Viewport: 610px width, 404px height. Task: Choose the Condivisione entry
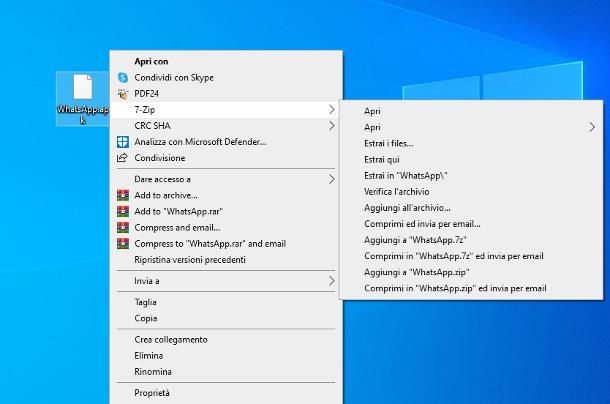pyautogui.click(x=226, y=158)
